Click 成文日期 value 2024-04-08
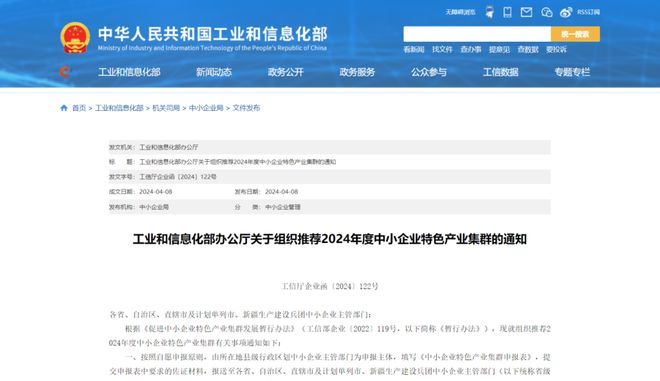660x381 pixels. [x=156, y=192]
